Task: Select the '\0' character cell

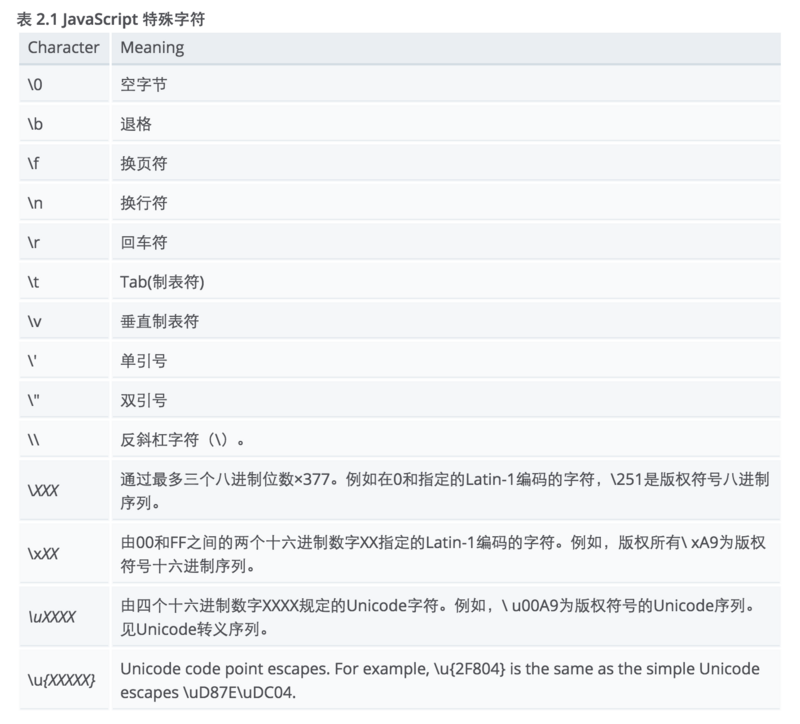Action: click(64, 84)
